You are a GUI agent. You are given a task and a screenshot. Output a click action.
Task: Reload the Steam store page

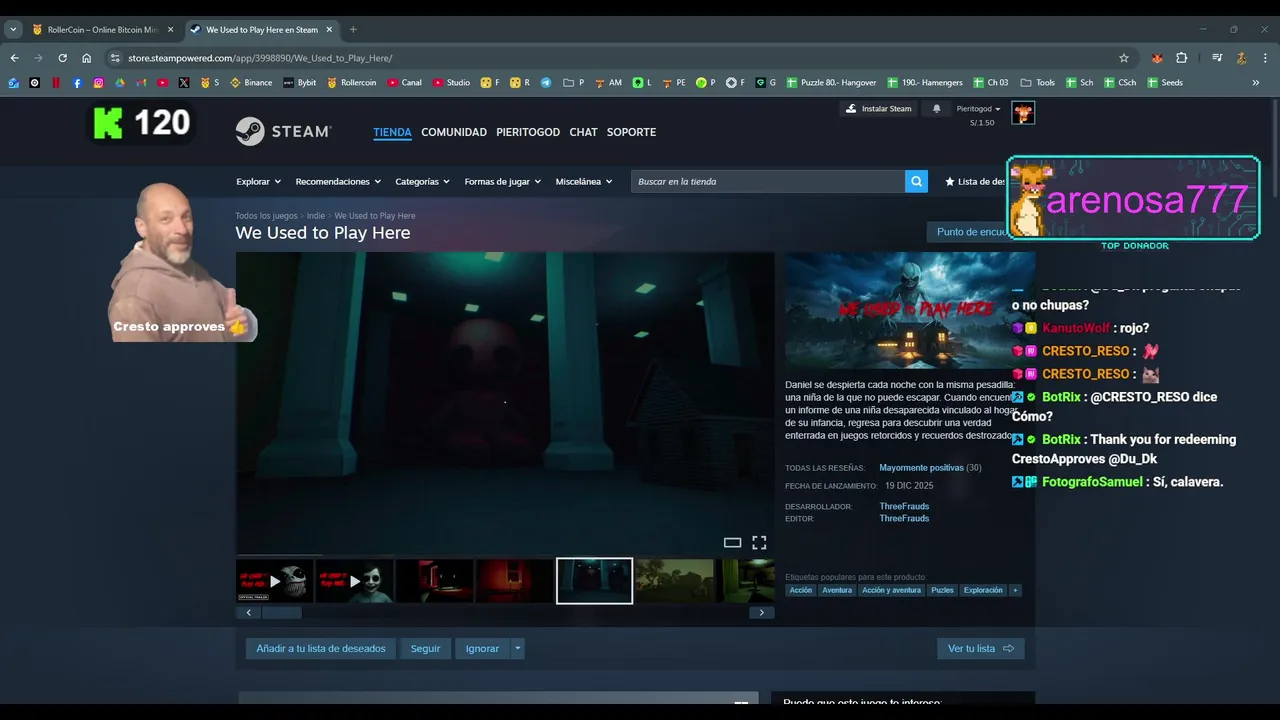coord(62,58)
